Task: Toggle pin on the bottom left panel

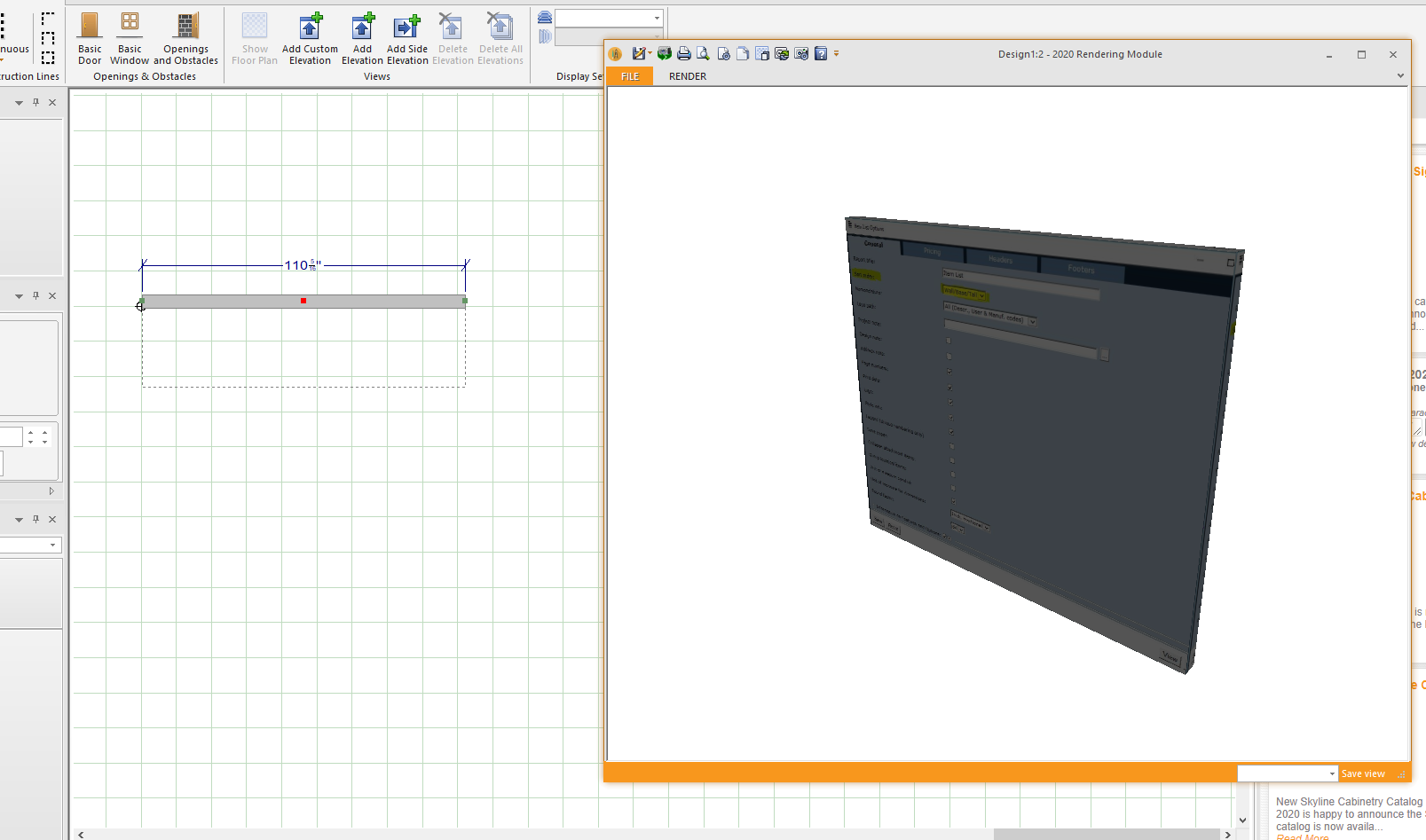Action: click(36, 519)
